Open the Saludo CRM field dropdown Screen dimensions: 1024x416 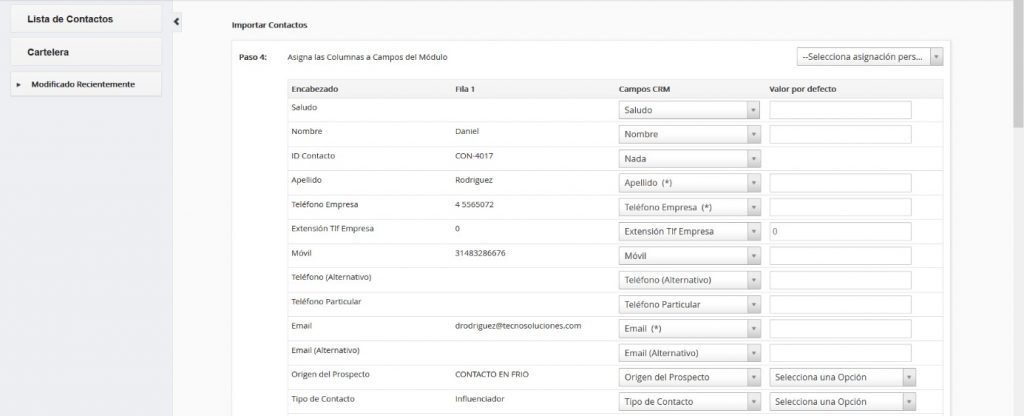689,110
